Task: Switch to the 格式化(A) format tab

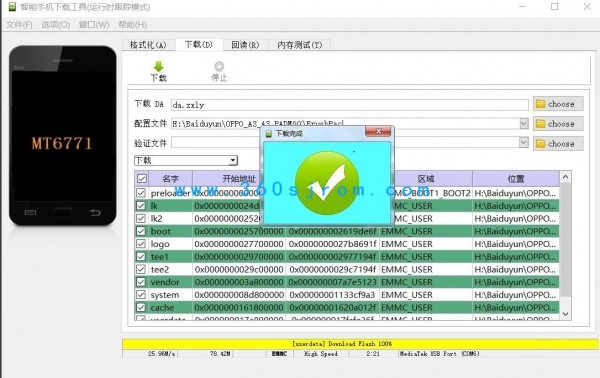Action: (148, 45)
